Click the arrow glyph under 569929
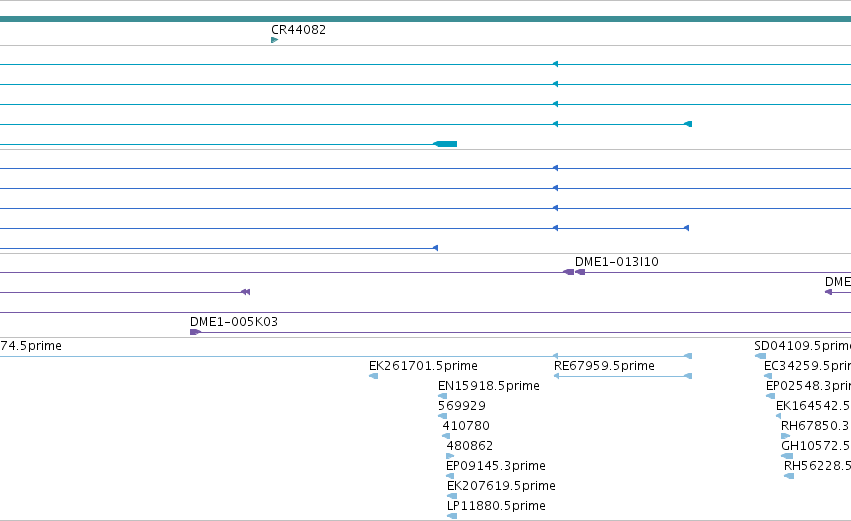The height and width of the screenshot is (521, 851). click(x=442, y=416)
